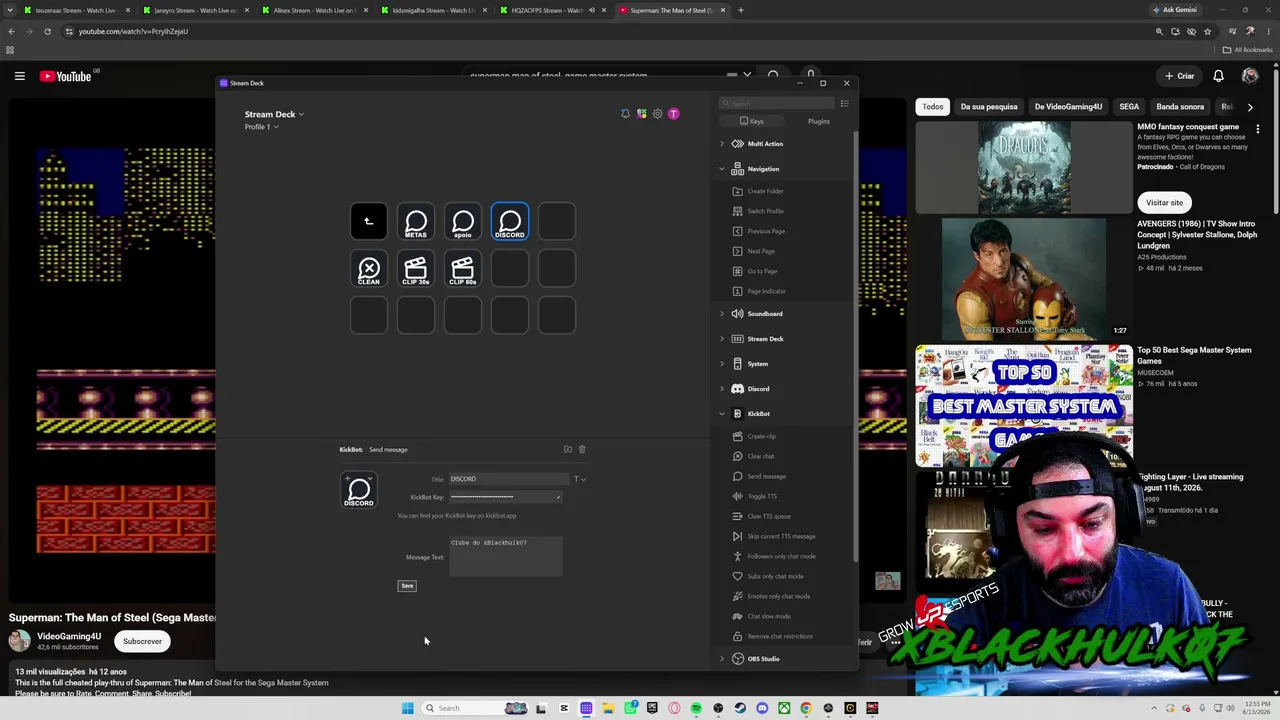Select the Banda sonora chip
The image size is (1280, 720).
coord(1180,107)
